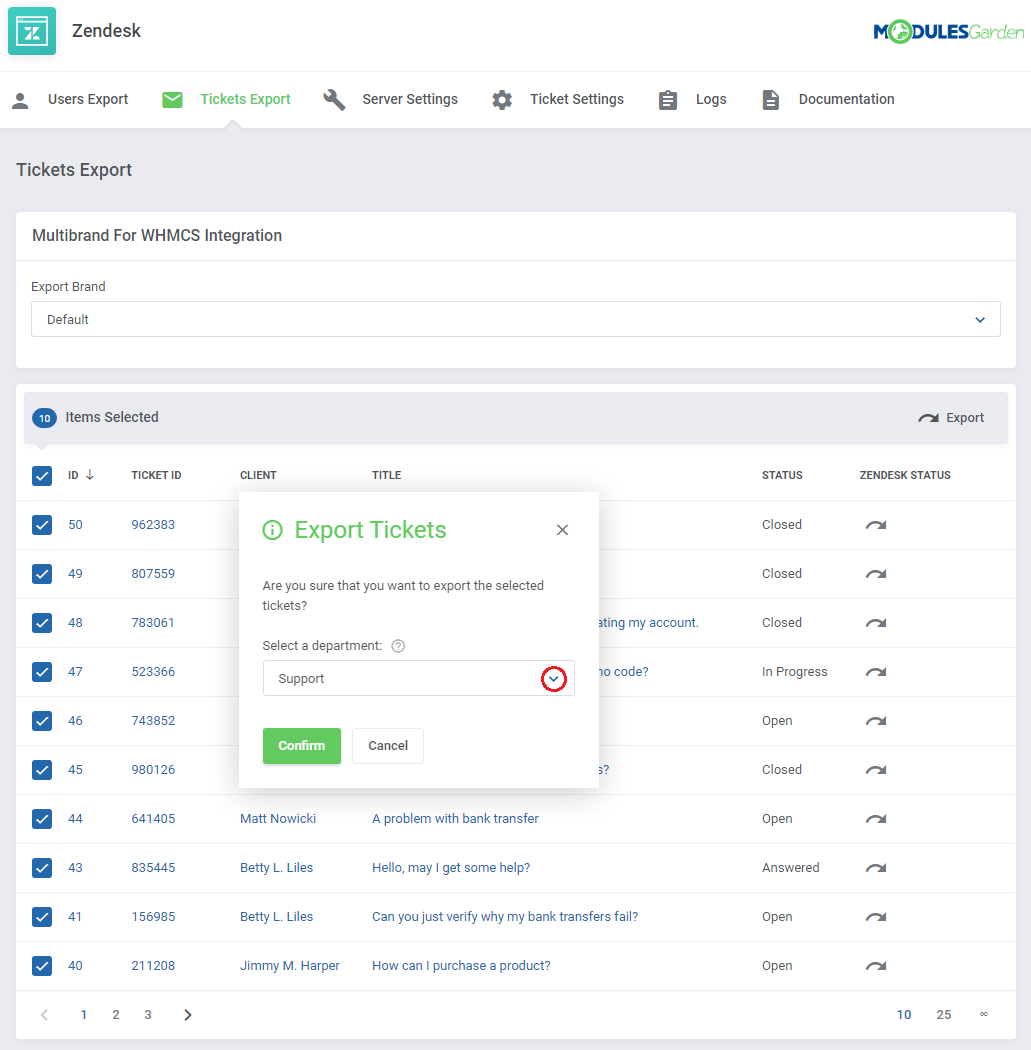Click the green Confirm button
The image size is (1031, 1050).
click(x=302, y=746)
